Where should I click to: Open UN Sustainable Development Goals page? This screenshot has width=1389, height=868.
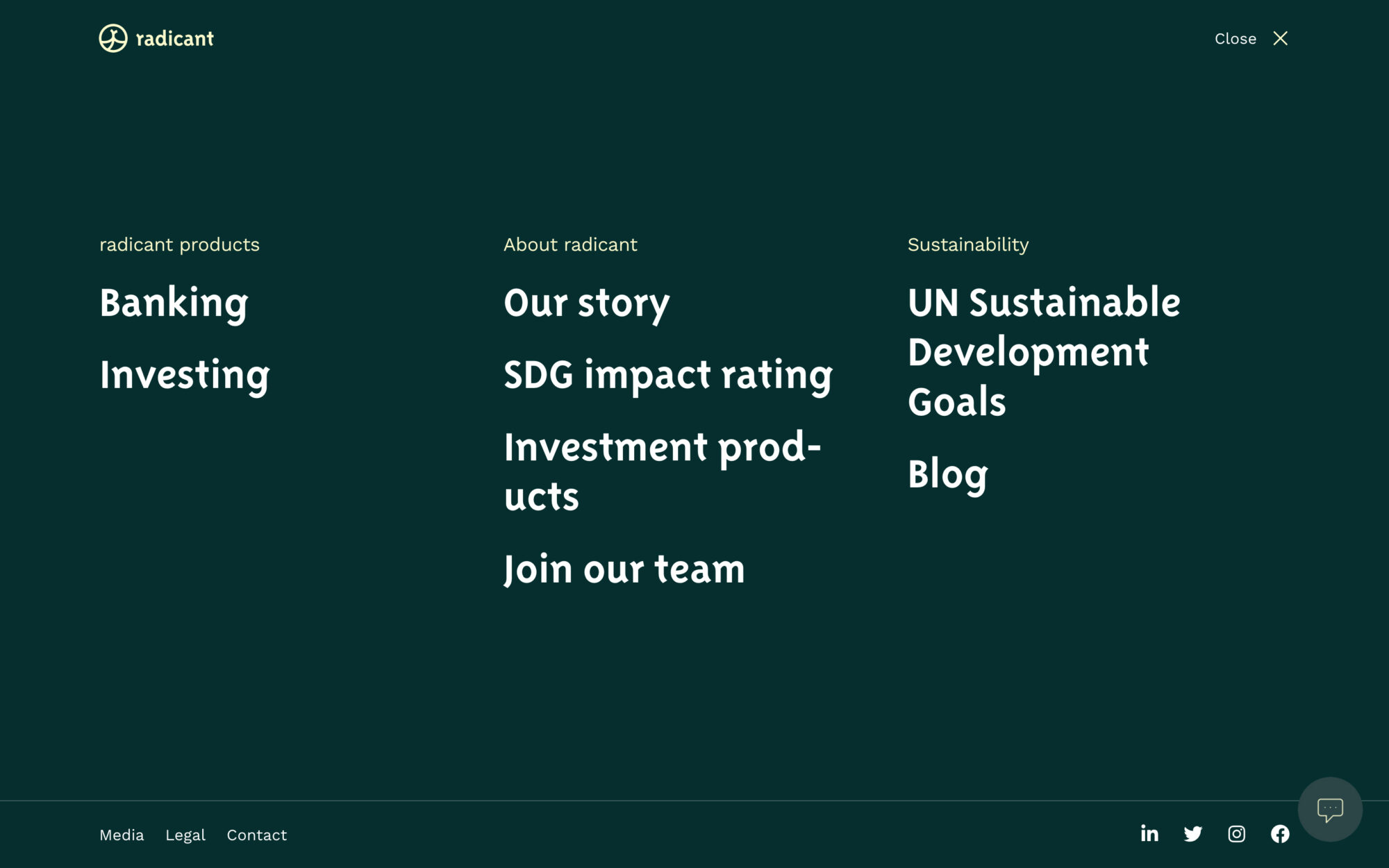(1044, 352)
